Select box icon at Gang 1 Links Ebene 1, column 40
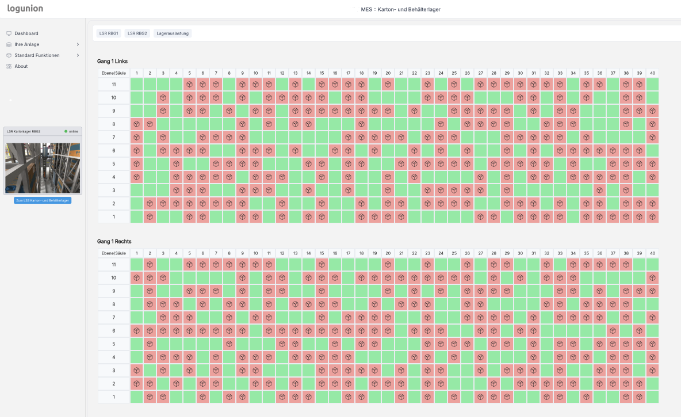Image resolution: width=681 pixels, height=417 pixels. click(x=652, y=216)
